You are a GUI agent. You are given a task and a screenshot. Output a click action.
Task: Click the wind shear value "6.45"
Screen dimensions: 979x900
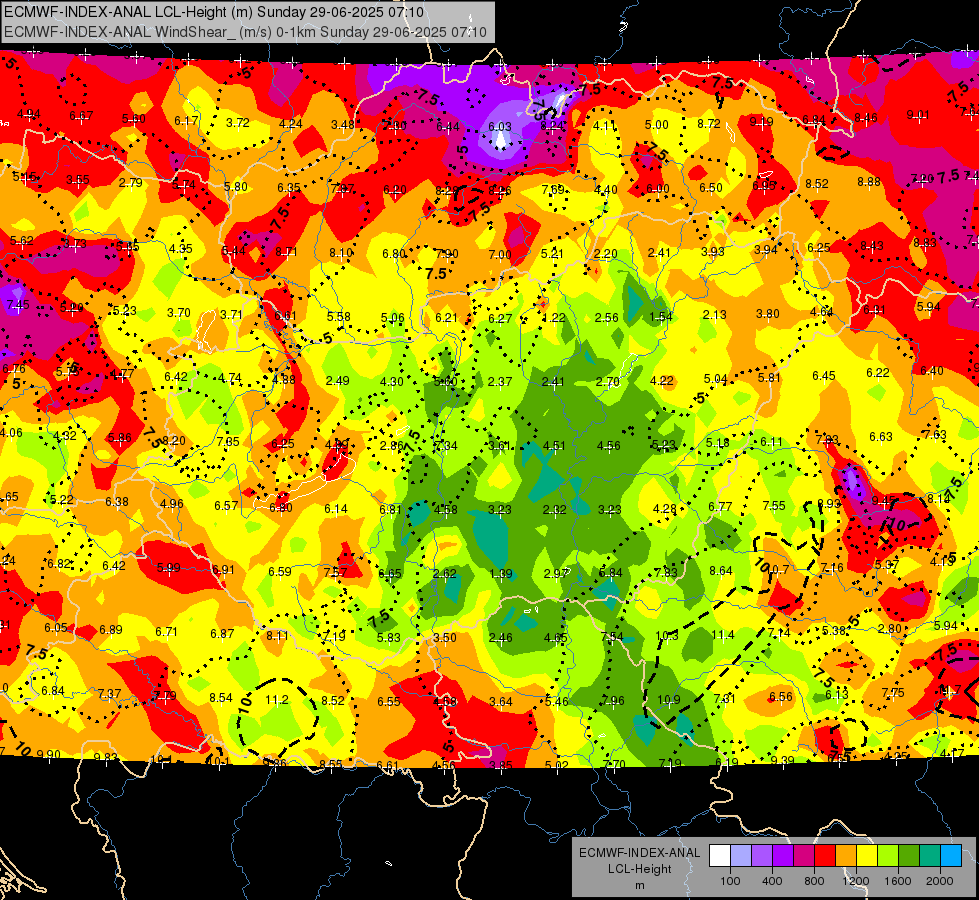pos(824,375)
